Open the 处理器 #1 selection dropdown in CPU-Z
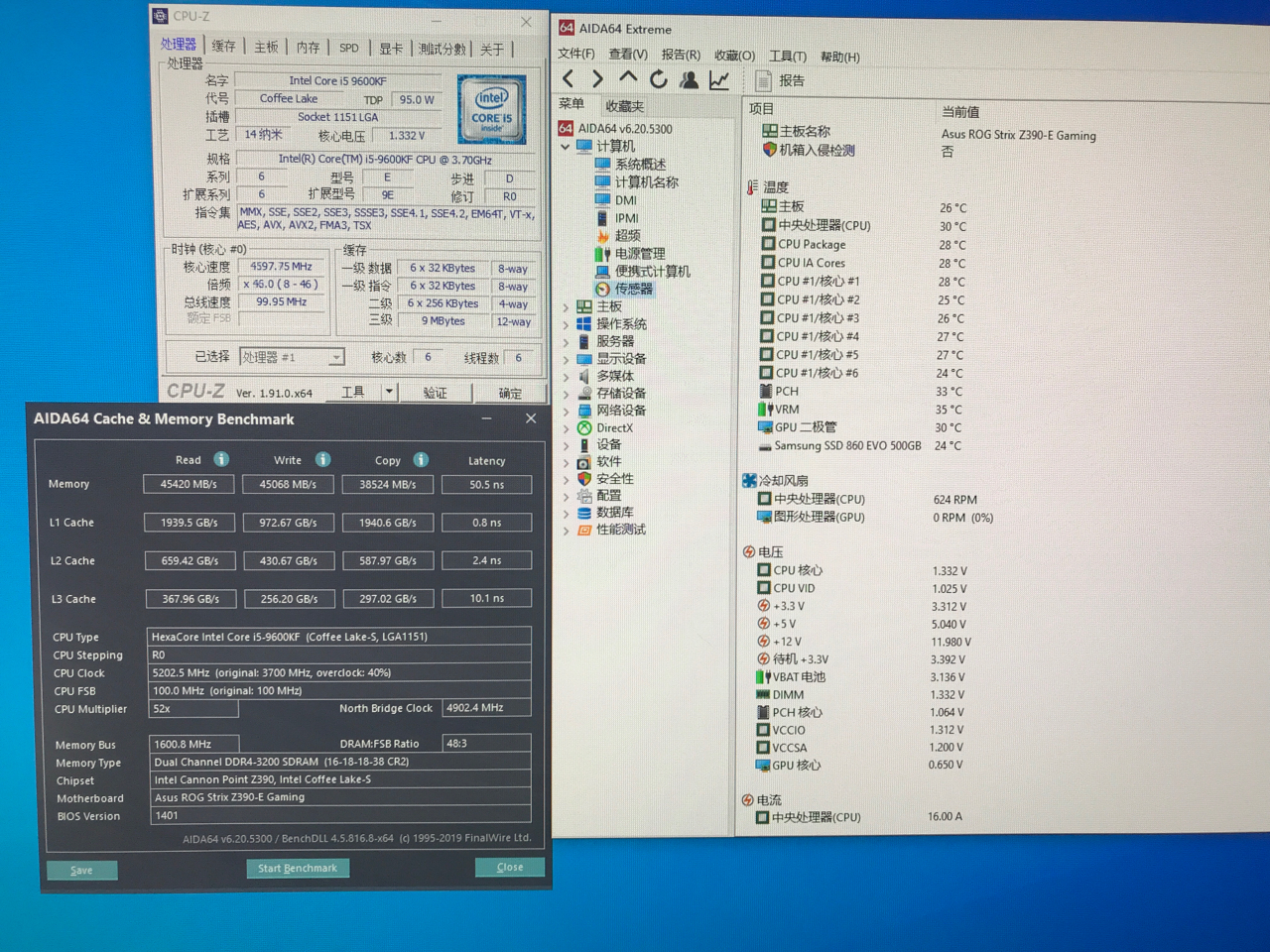The image size is (1270, 952). tap(336, 357)
